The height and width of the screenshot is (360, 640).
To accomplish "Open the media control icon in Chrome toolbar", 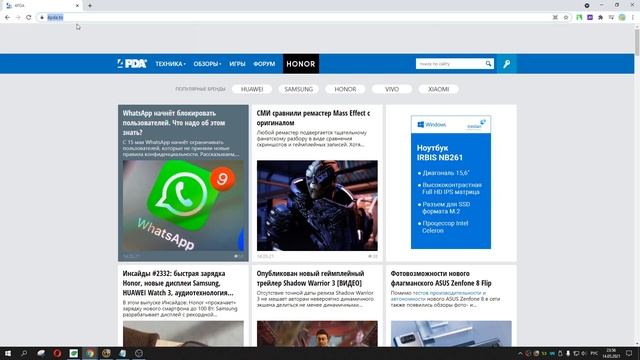I will pyautogui.click(x=611, y=17).
